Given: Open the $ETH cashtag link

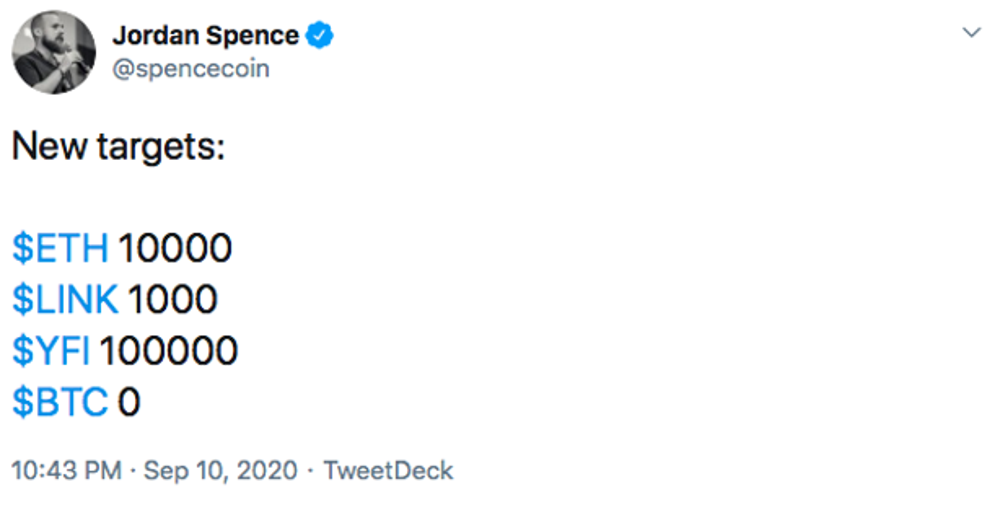Looking at the screenshot, I should 61,248.
